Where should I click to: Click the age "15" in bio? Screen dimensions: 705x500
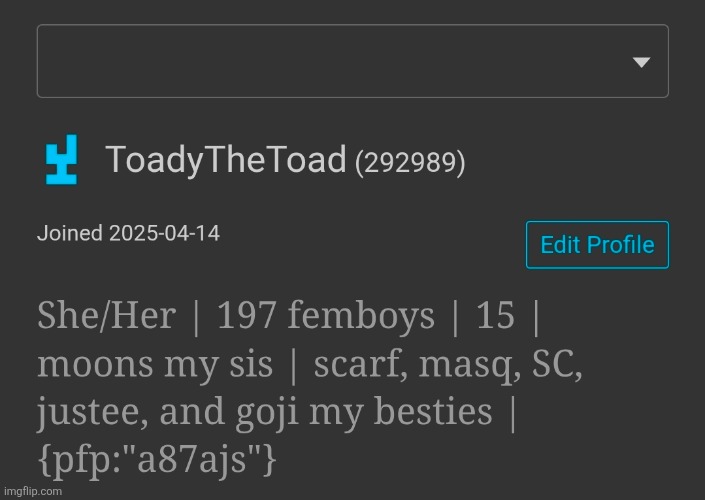(495, 316)
